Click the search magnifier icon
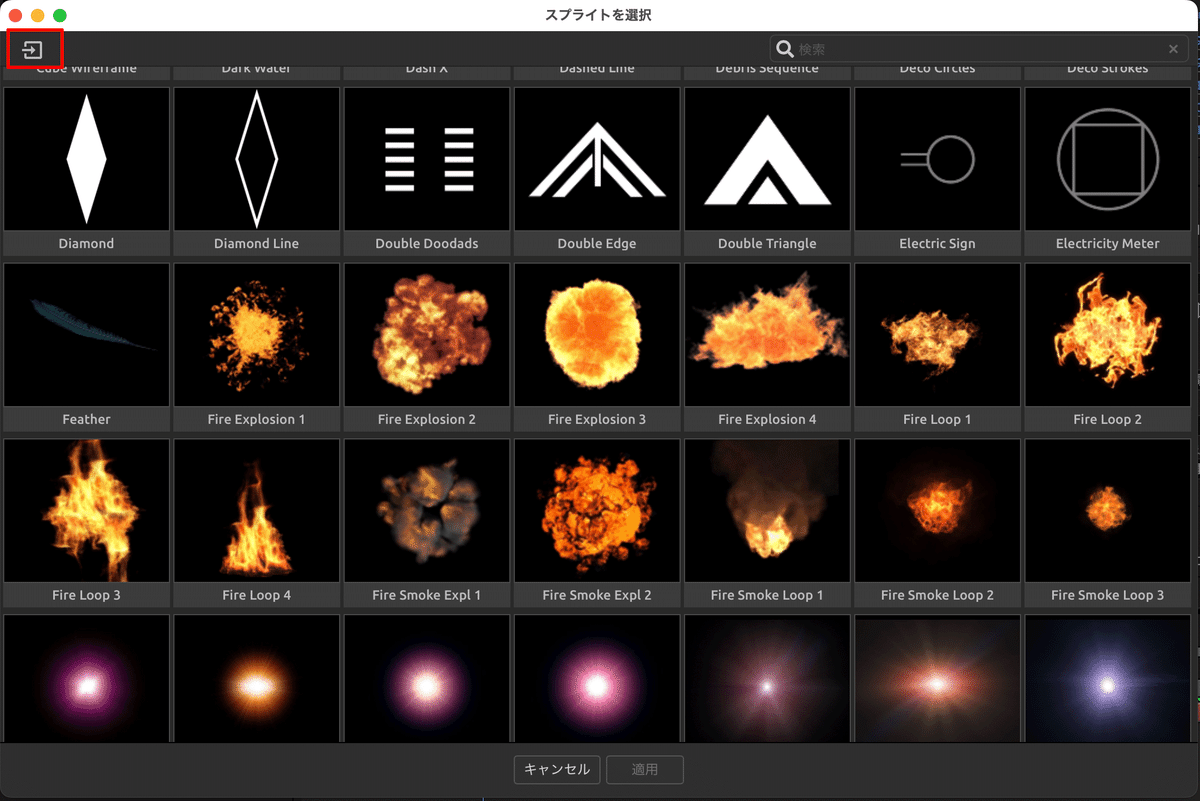Viewport: 1200px width, 801px height. [786, 48]
